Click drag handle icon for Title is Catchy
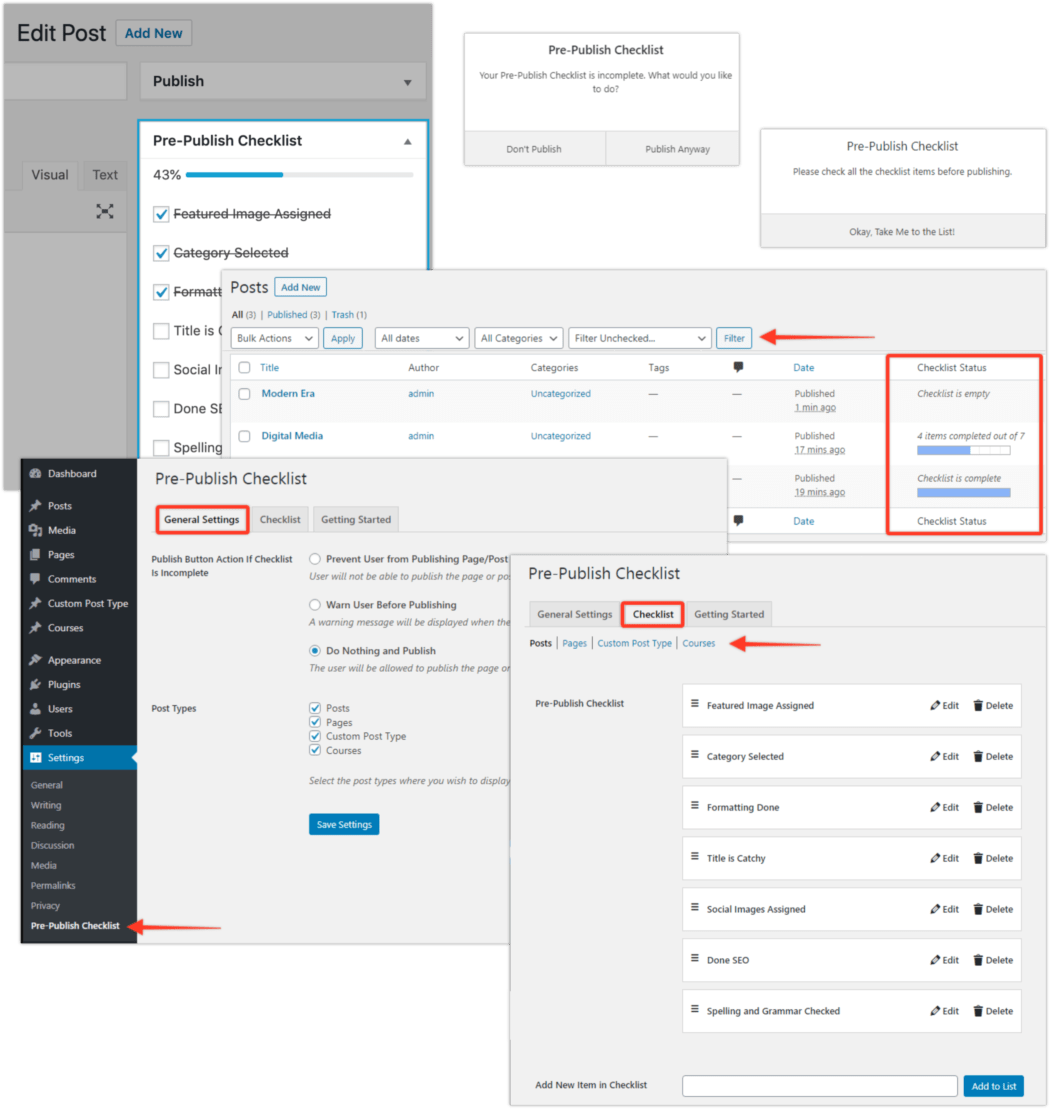The height and width of the screenshot is (1109, 1050). (x=694, y=857)
